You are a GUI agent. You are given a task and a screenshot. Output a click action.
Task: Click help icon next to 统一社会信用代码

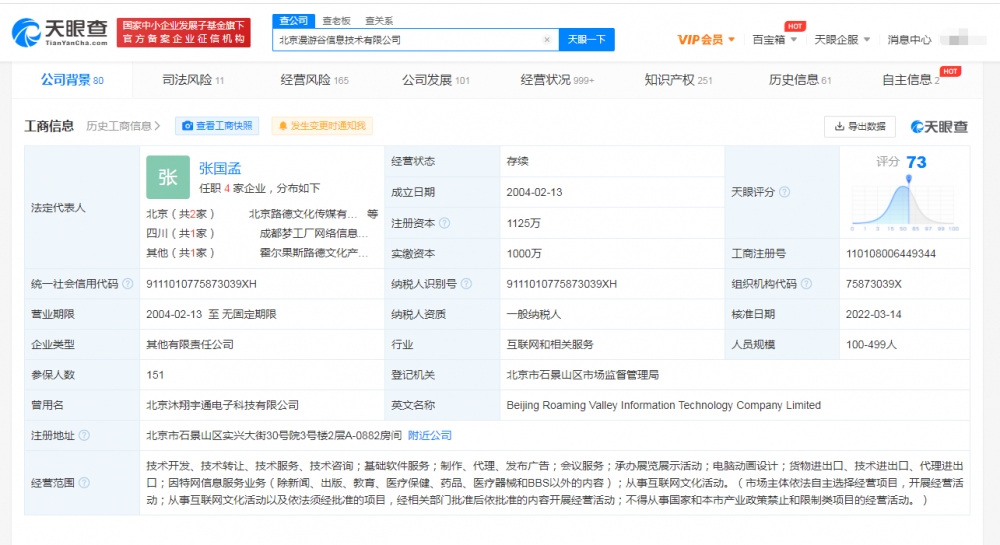(128, 284)
